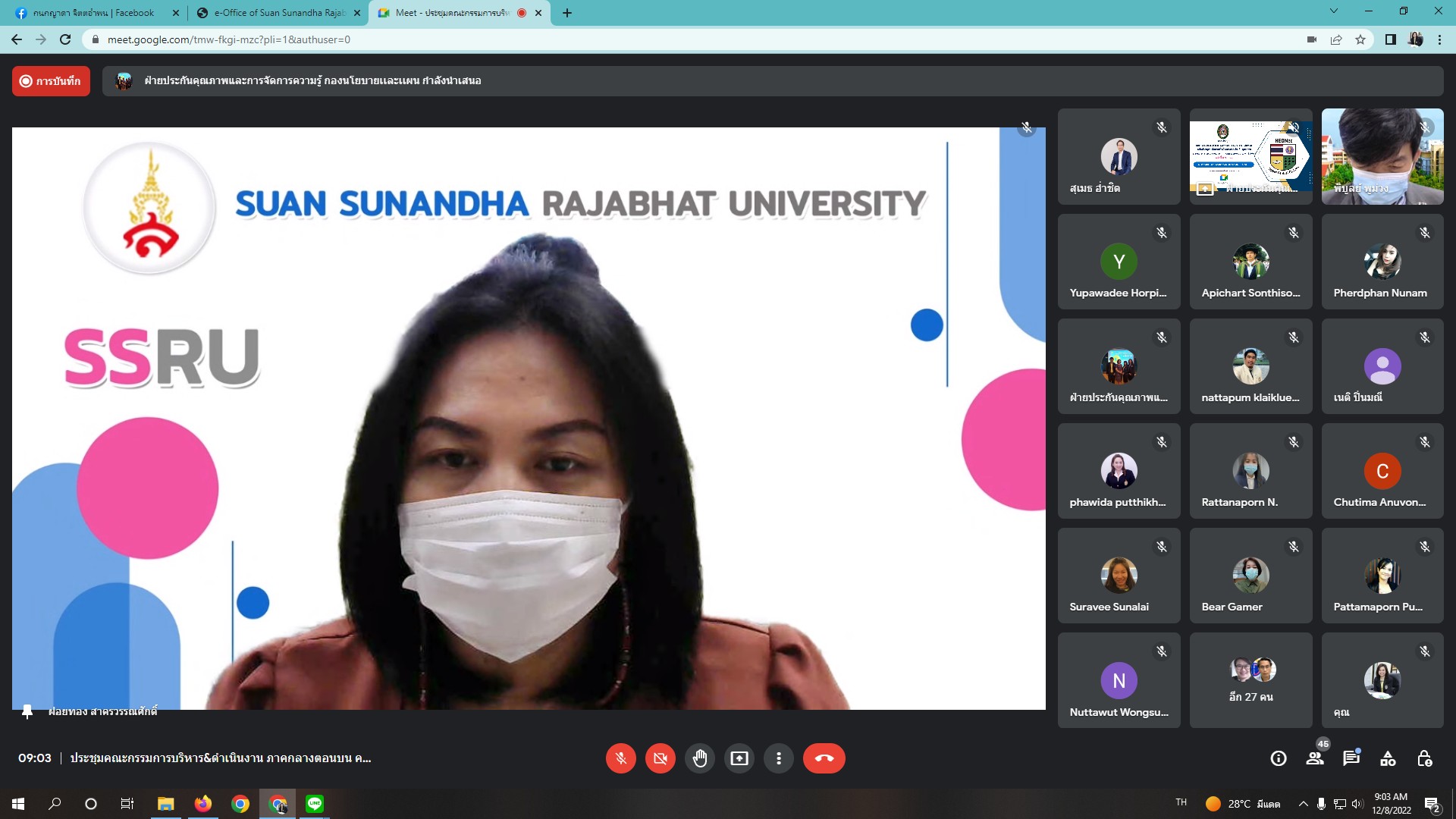Open the tile showing 27 more people

pos(1250,680)
